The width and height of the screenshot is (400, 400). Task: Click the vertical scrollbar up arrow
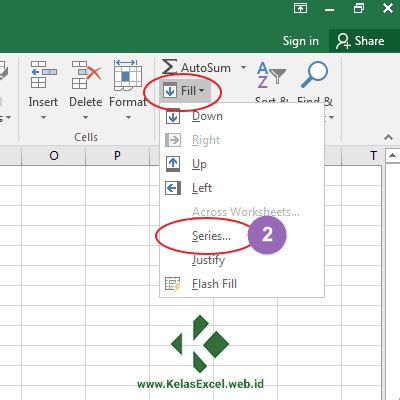click(x=393, y=155)
